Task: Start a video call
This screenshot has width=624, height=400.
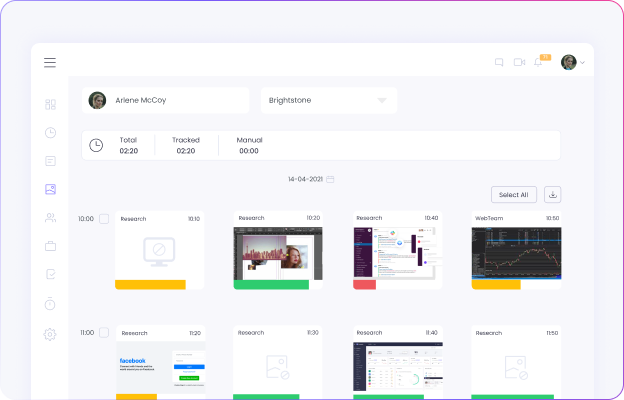Action: (x=519, y=62)
